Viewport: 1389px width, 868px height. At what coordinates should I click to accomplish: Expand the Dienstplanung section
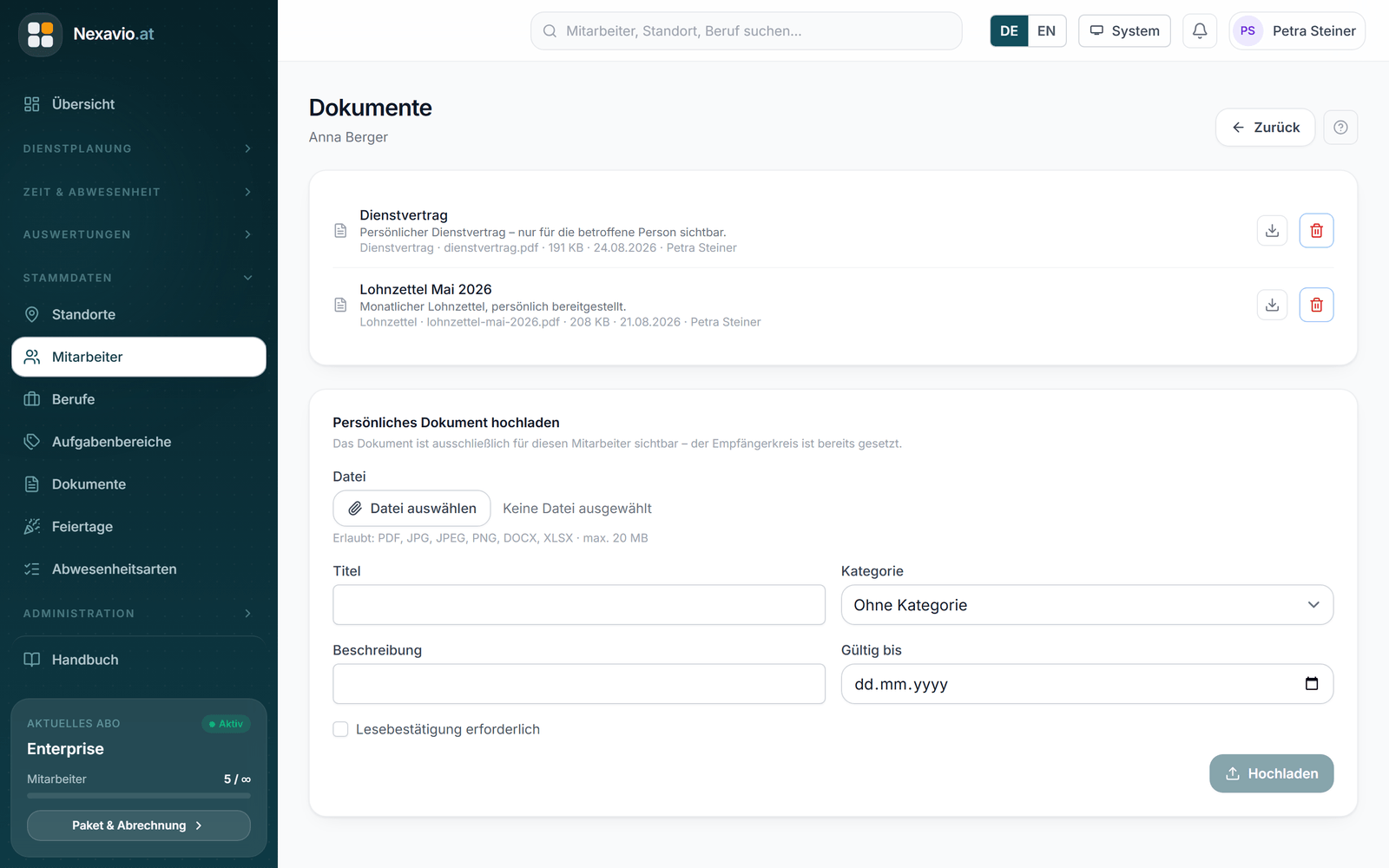[139, 148]
